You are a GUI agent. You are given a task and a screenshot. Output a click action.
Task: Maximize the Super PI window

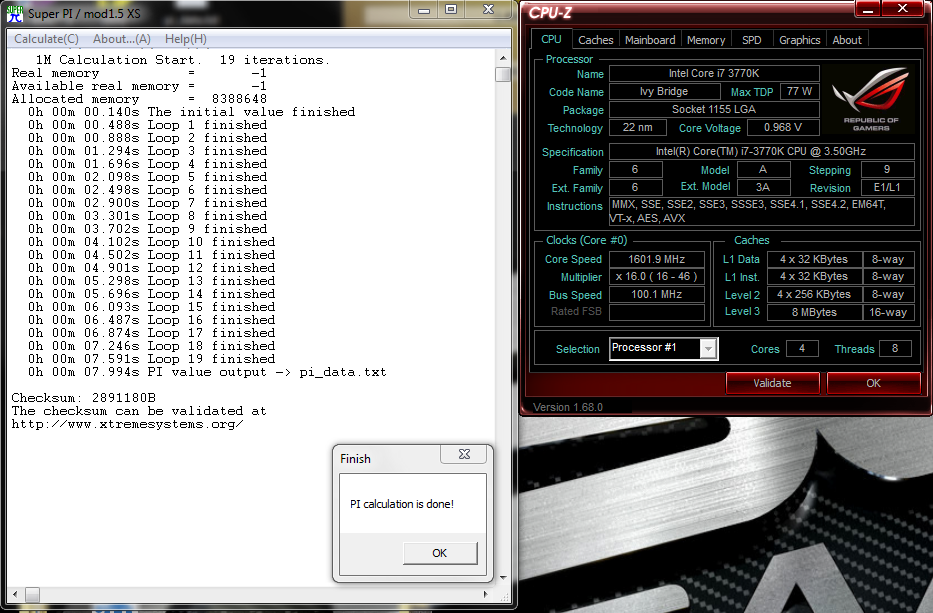(451, 10)
